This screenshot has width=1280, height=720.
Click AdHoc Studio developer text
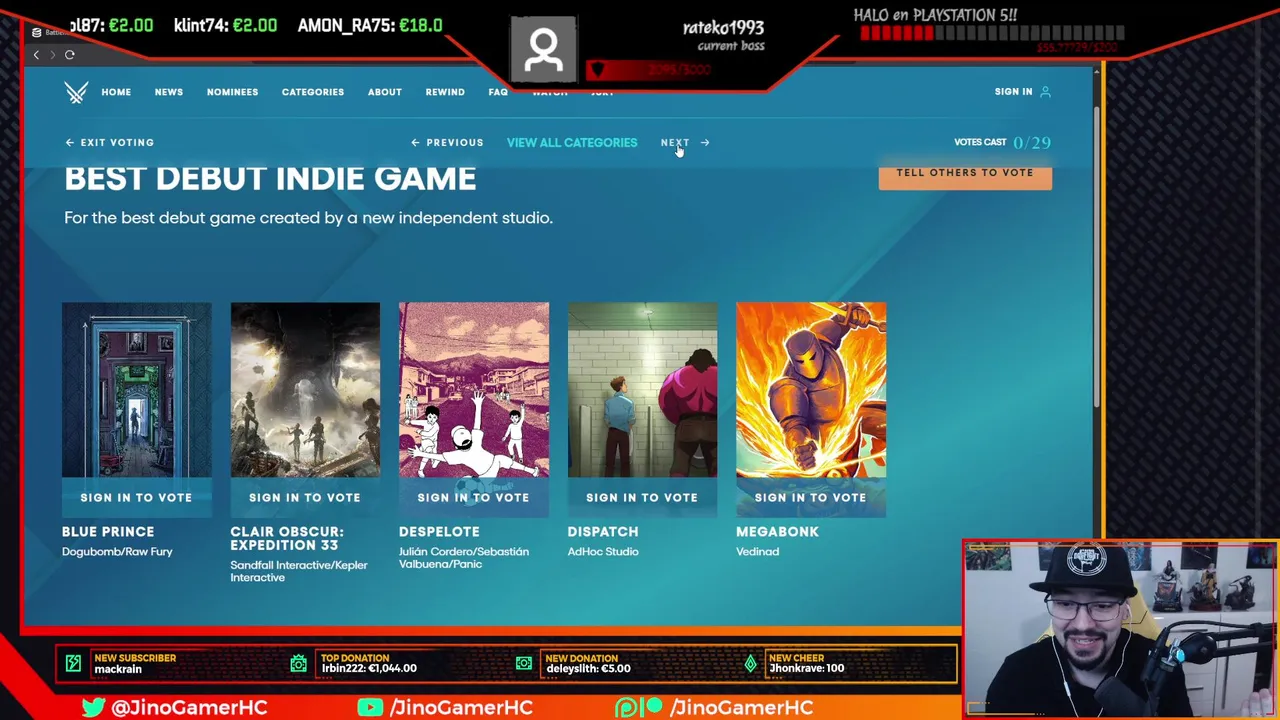(x=603, y=552)
